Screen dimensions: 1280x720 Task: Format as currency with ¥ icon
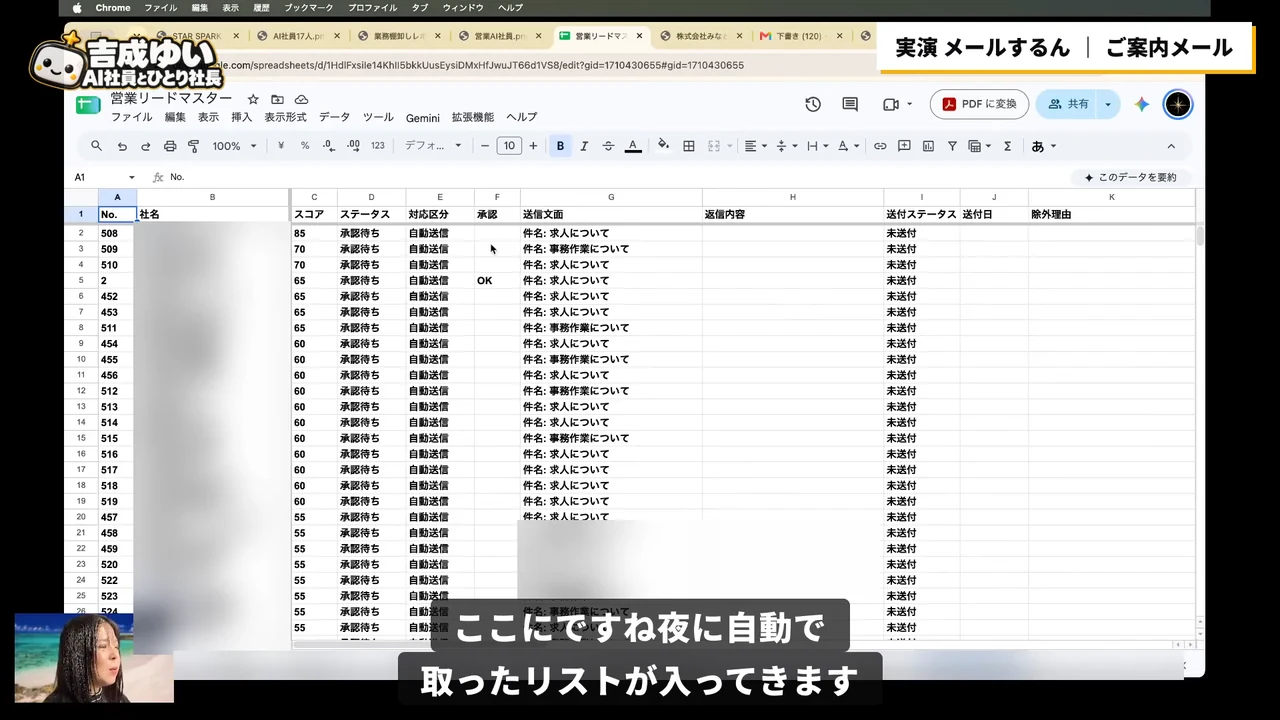point(281,146)
